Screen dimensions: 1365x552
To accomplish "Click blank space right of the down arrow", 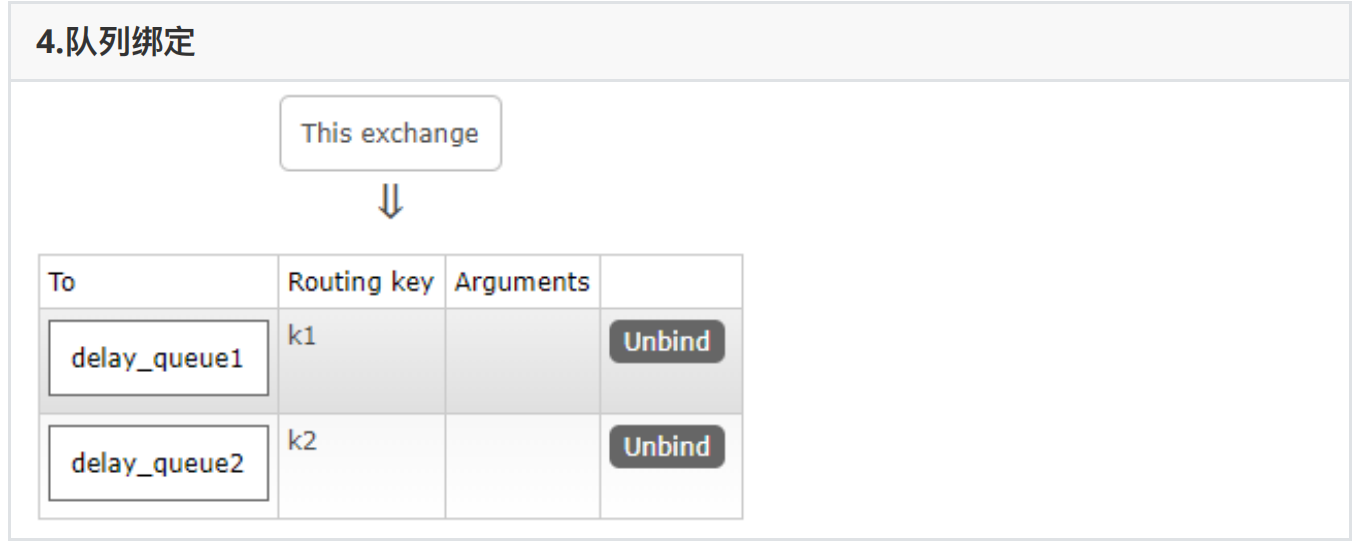I will point(600,203).
